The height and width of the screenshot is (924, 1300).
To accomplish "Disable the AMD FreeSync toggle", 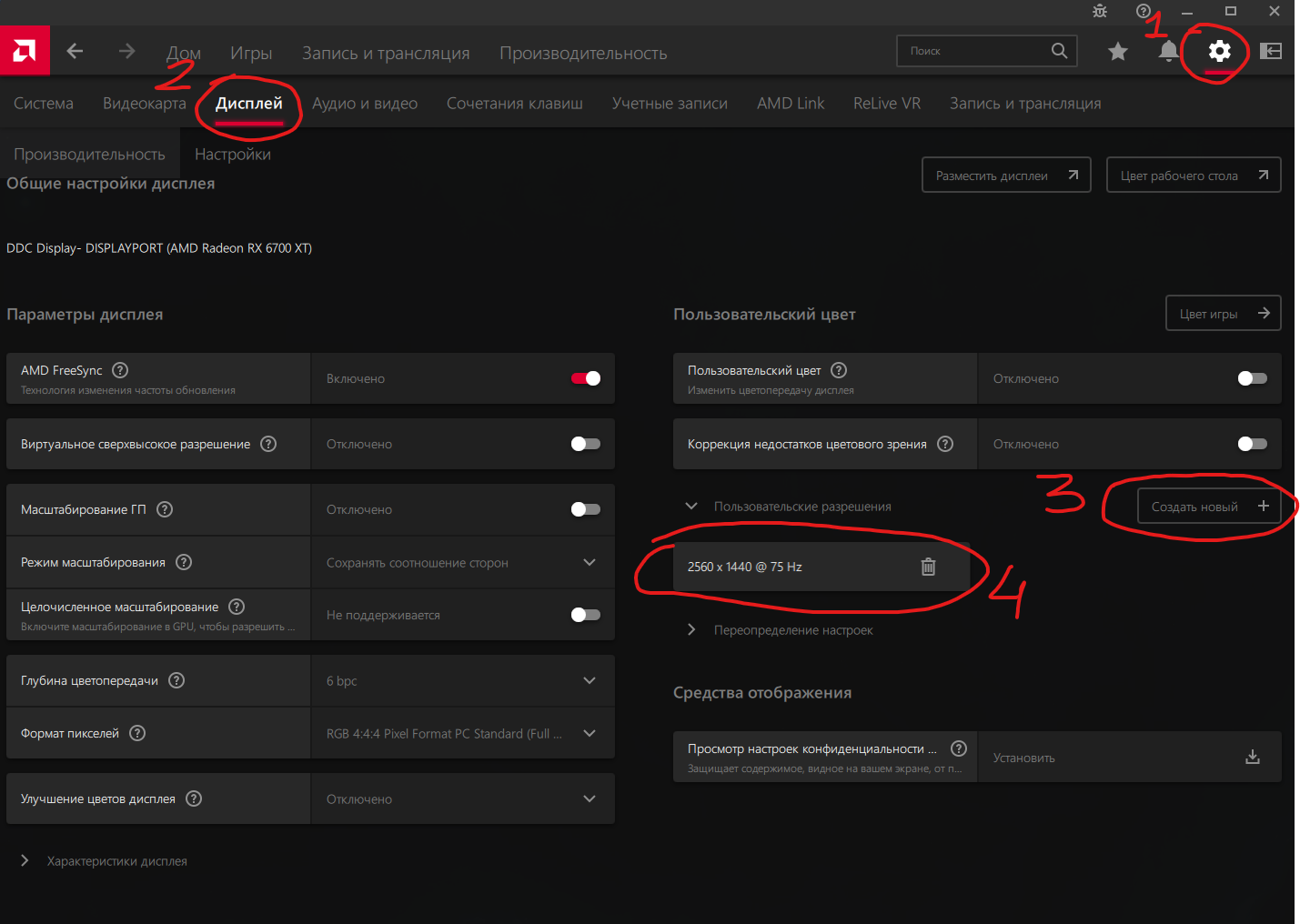I will tap(586, 378).
